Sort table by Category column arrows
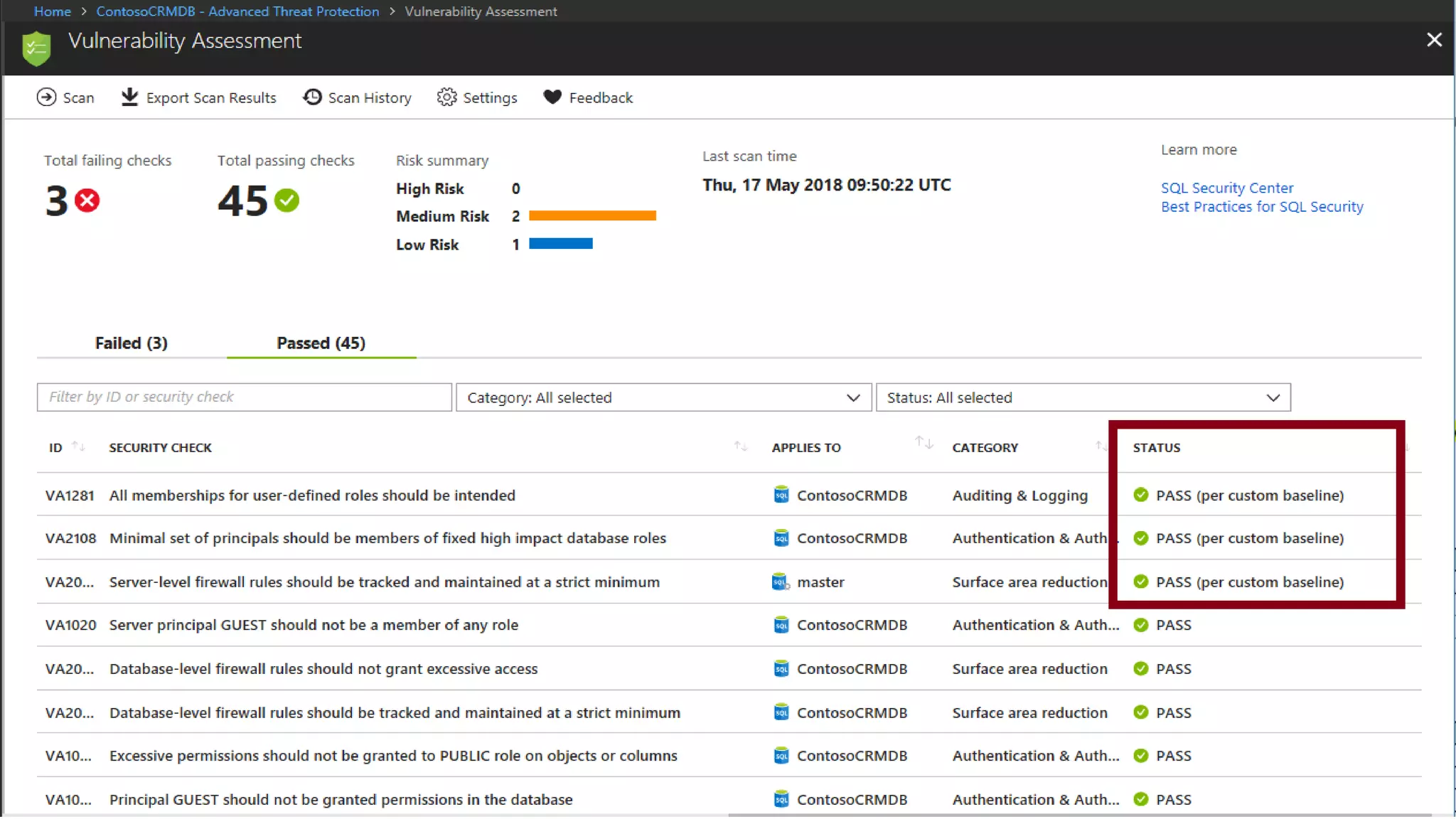Viewport: 1456px width, 819px height. click(1101, 446)
